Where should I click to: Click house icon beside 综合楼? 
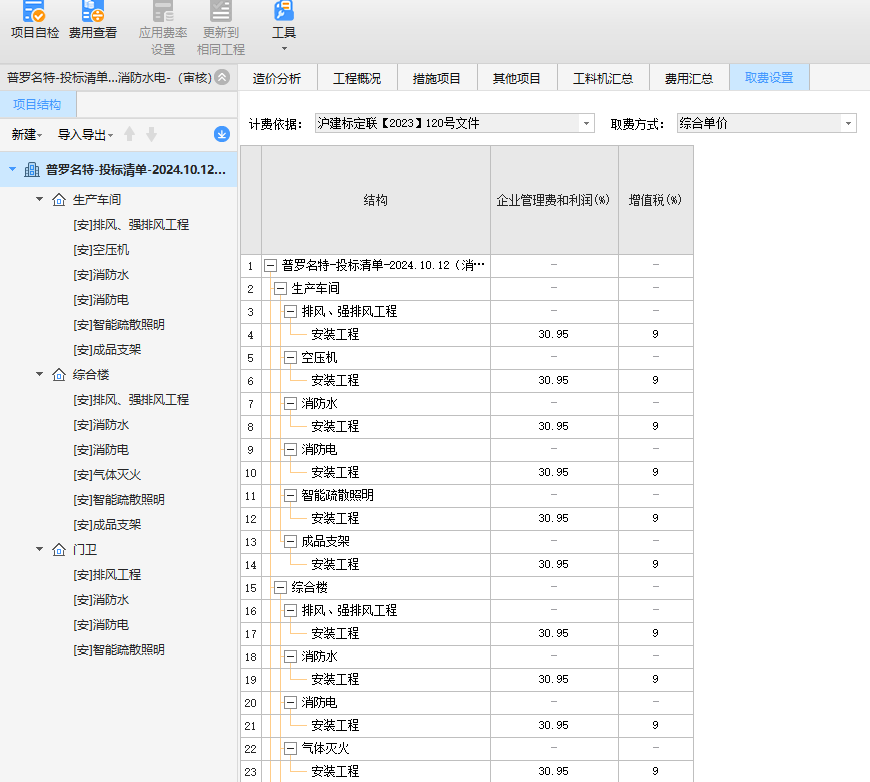tap(59, 375)
